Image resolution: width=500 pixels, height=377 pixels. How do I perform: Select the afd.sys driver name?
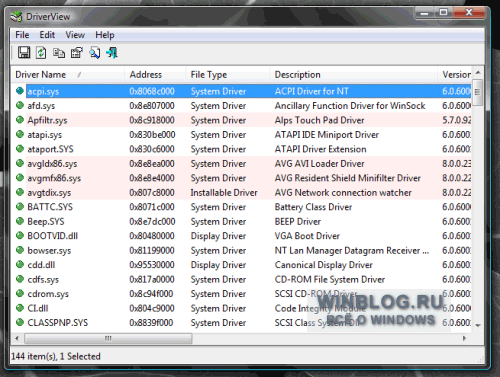(41, 106)
